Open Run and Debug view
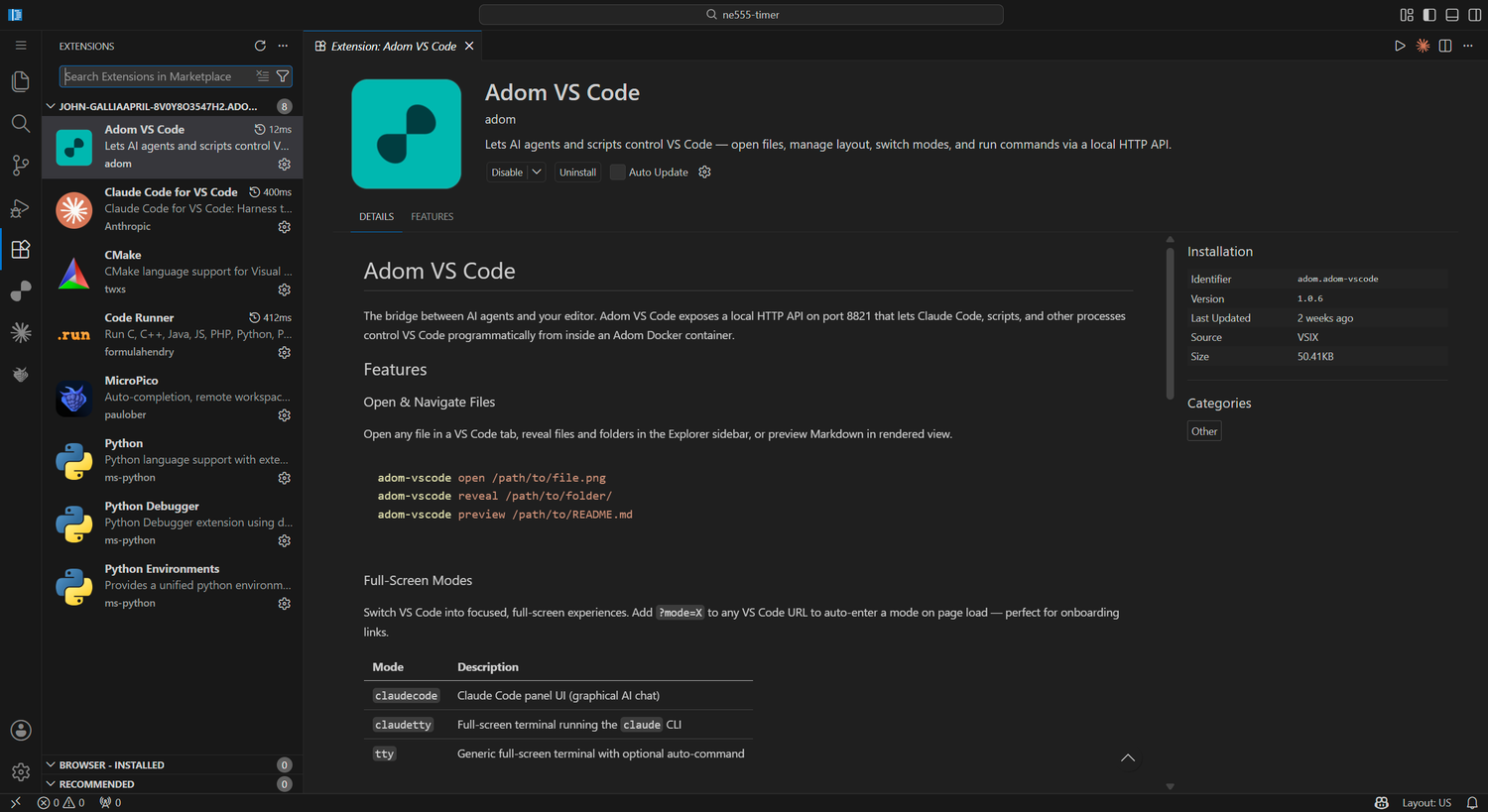 (20, 207)
